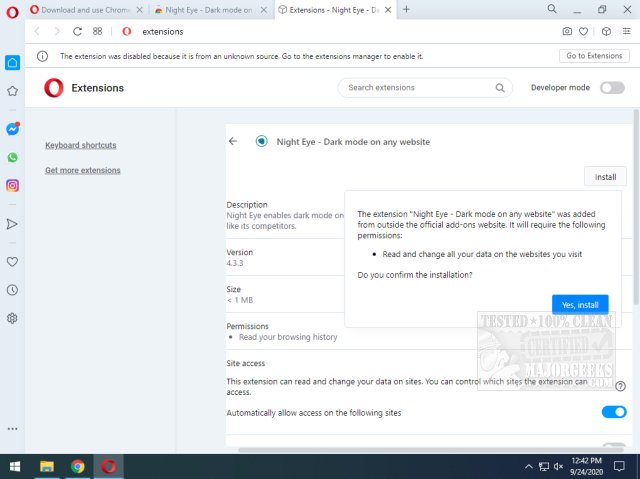Image resolution: width=640 pixels, height=479 pixels.
Task: Click search magnifier in extensions search
Action: click(500, 88)
